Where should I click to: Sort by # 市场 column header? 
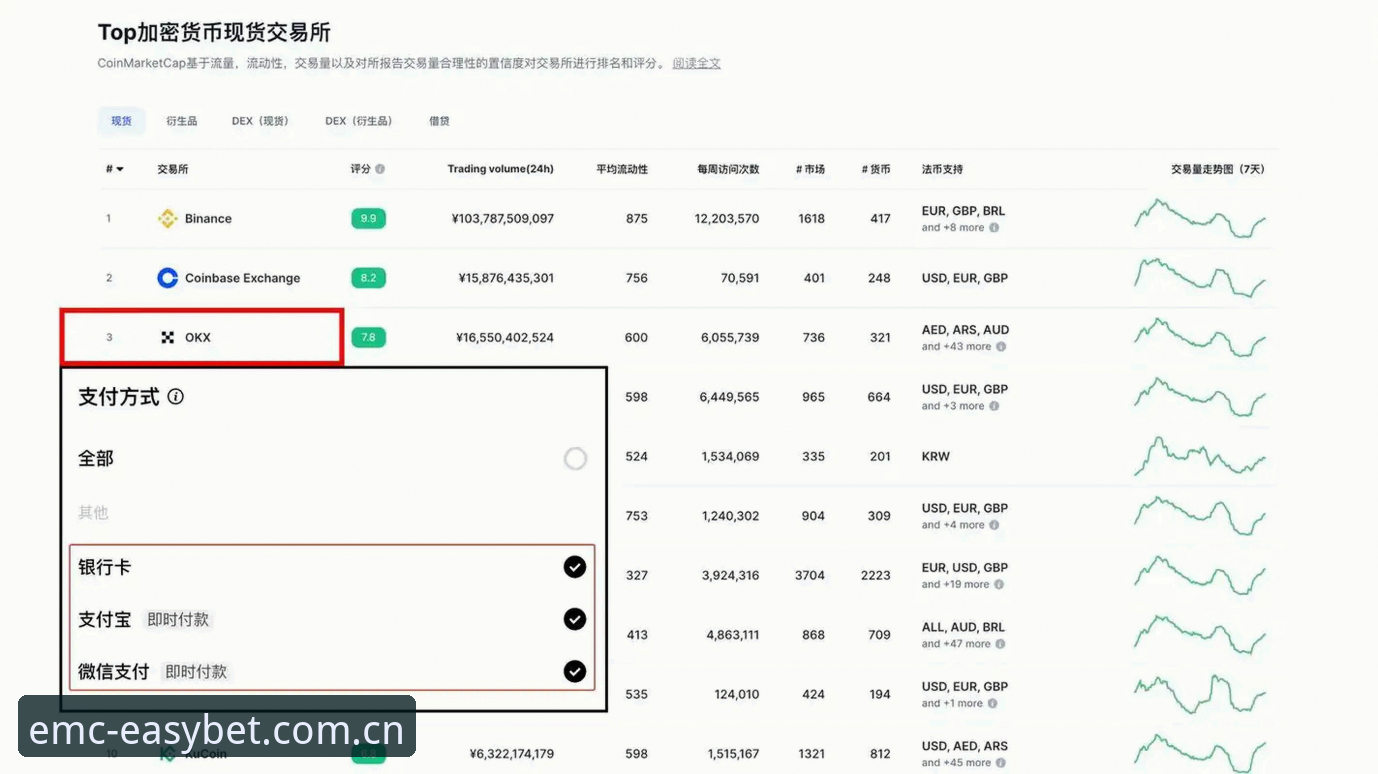pos(810,169)
